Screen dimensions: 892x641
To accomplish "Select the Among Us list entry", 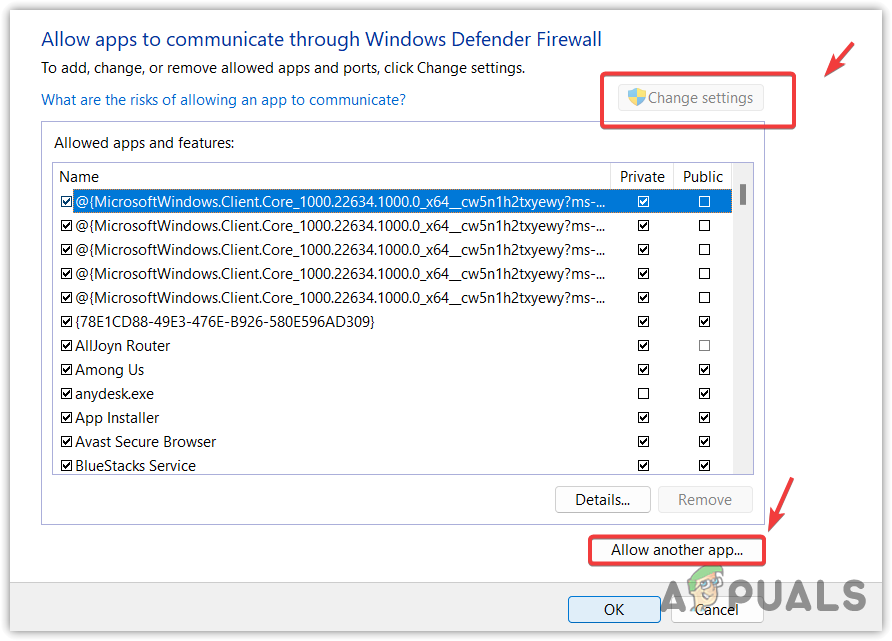I will (x=110, y=370).
